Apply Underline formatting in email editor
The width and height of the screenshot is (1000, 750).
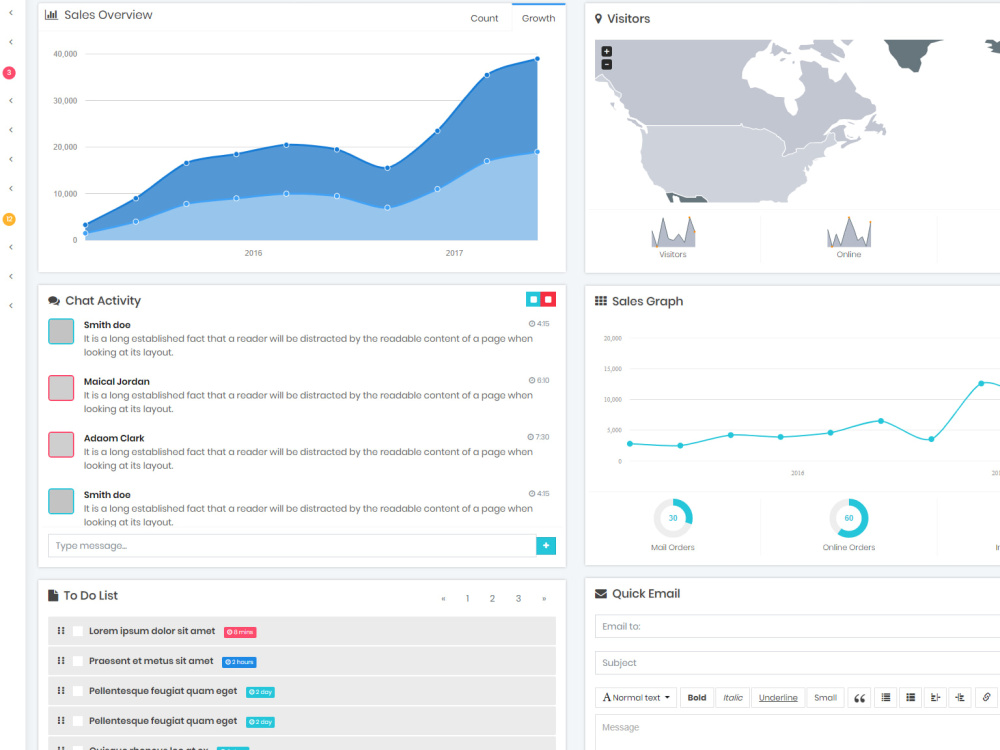click(x=778, y=698)
